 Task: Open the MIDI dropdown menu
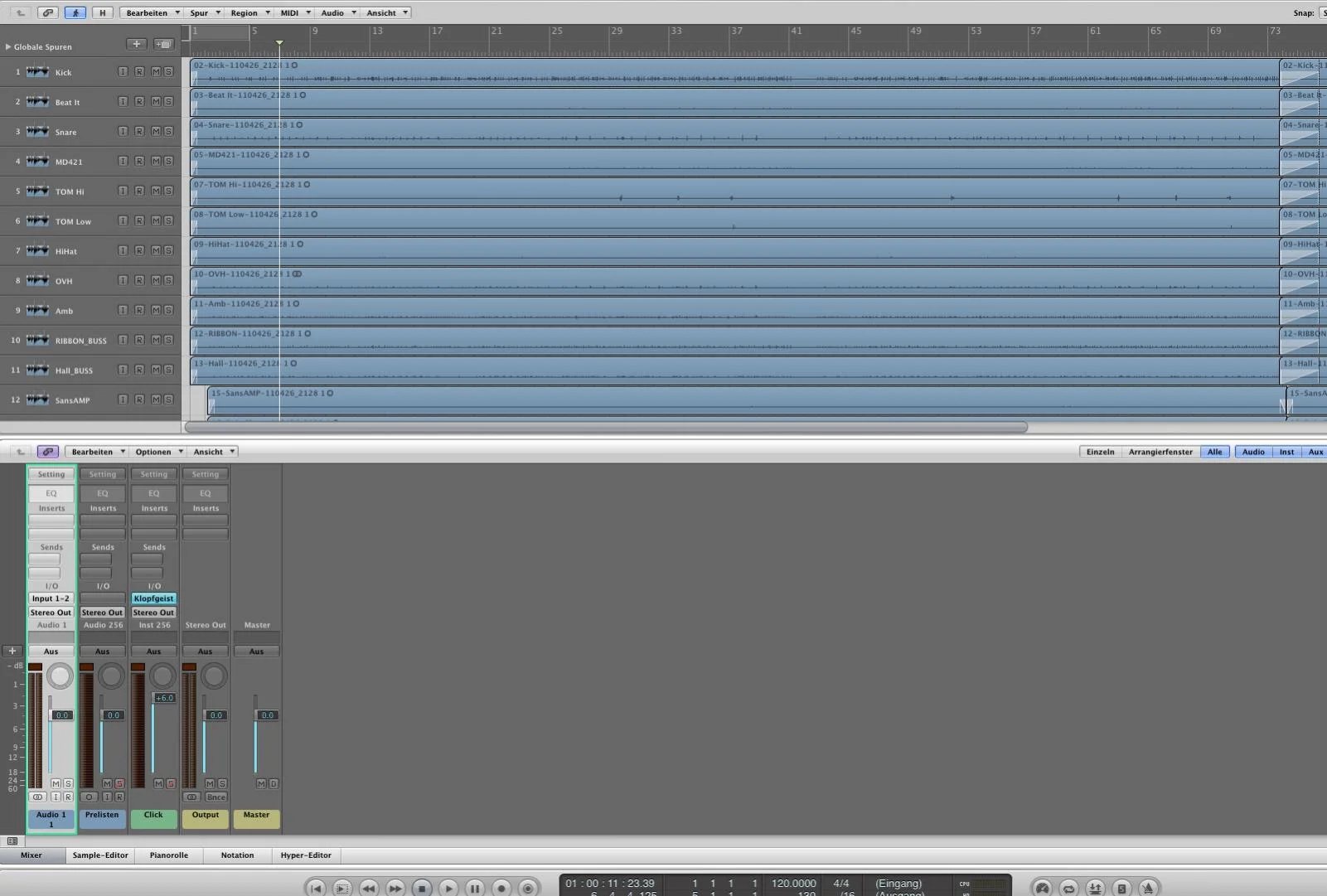tap(295, 12)
